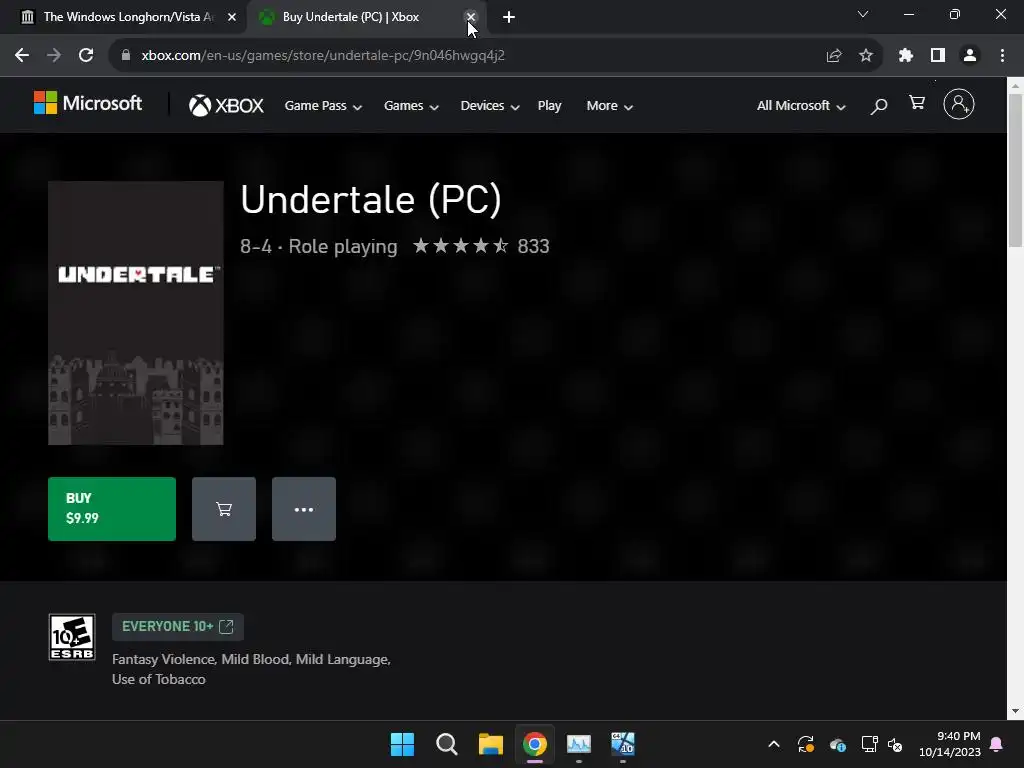The width and height of the screenshot is (1024, 768).
Task: Expand the Game Pass menu
Action: tap(323, 106)
